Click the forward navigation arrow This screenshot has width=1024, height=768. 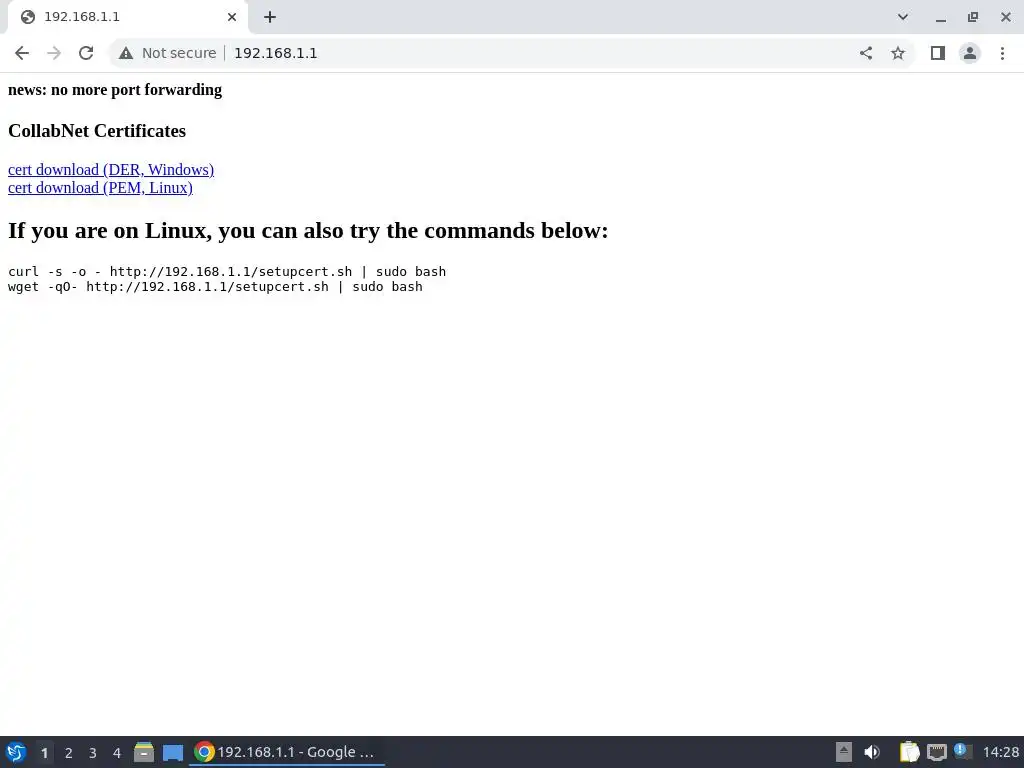54,53
